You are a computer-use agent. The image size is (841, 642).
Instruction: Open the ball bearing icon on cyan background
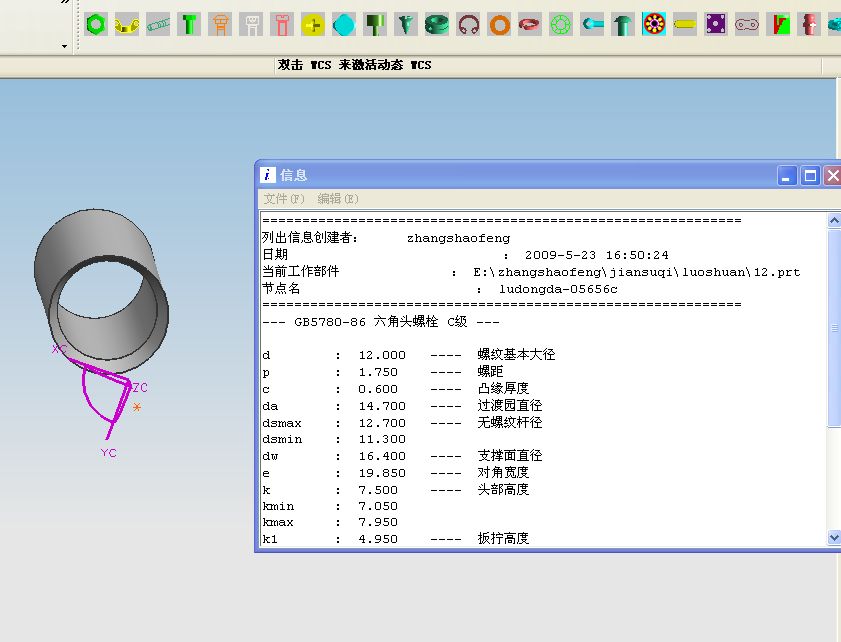point(654,25)
